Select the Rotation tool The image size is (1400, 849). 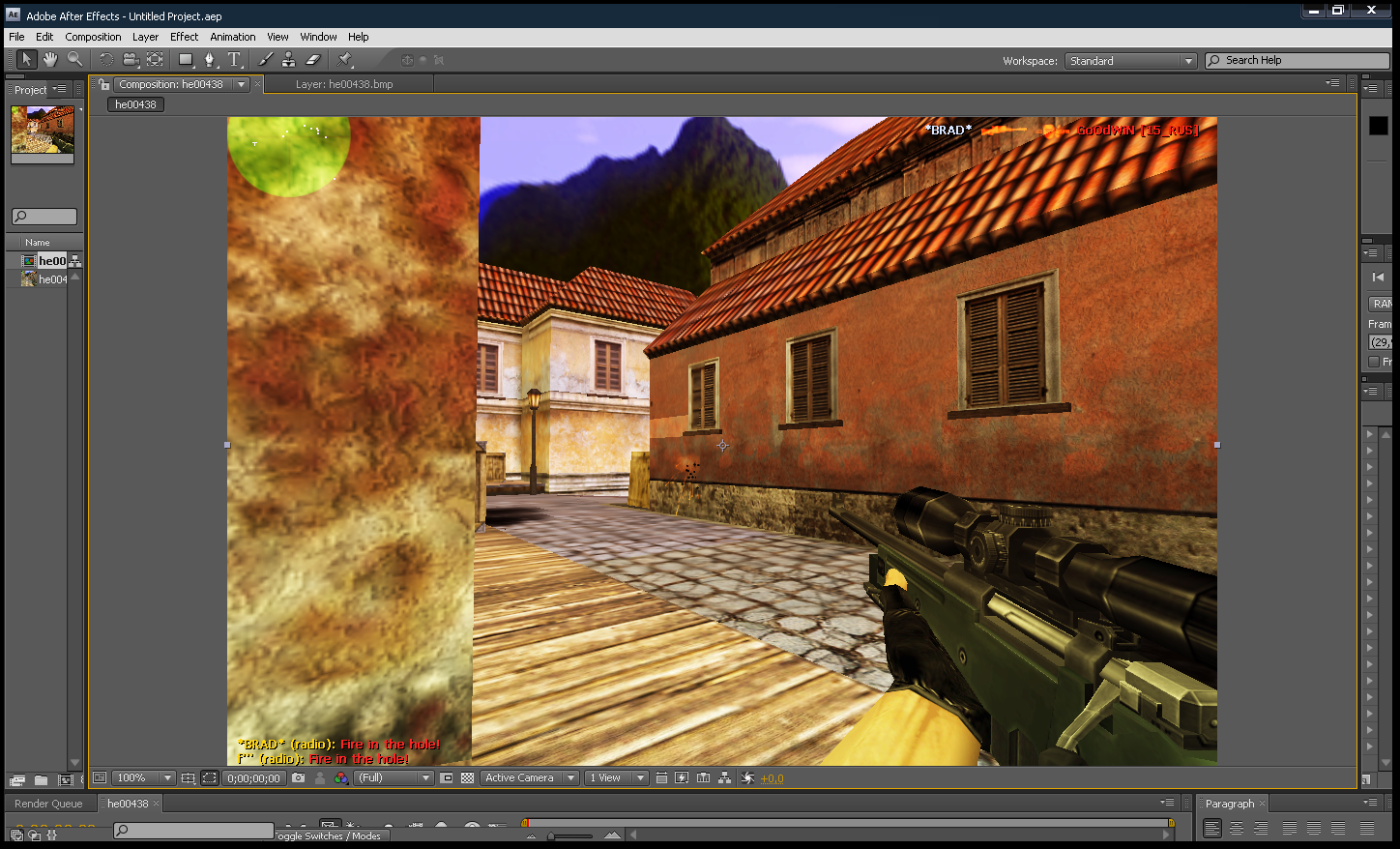click(x=106, y=60)
